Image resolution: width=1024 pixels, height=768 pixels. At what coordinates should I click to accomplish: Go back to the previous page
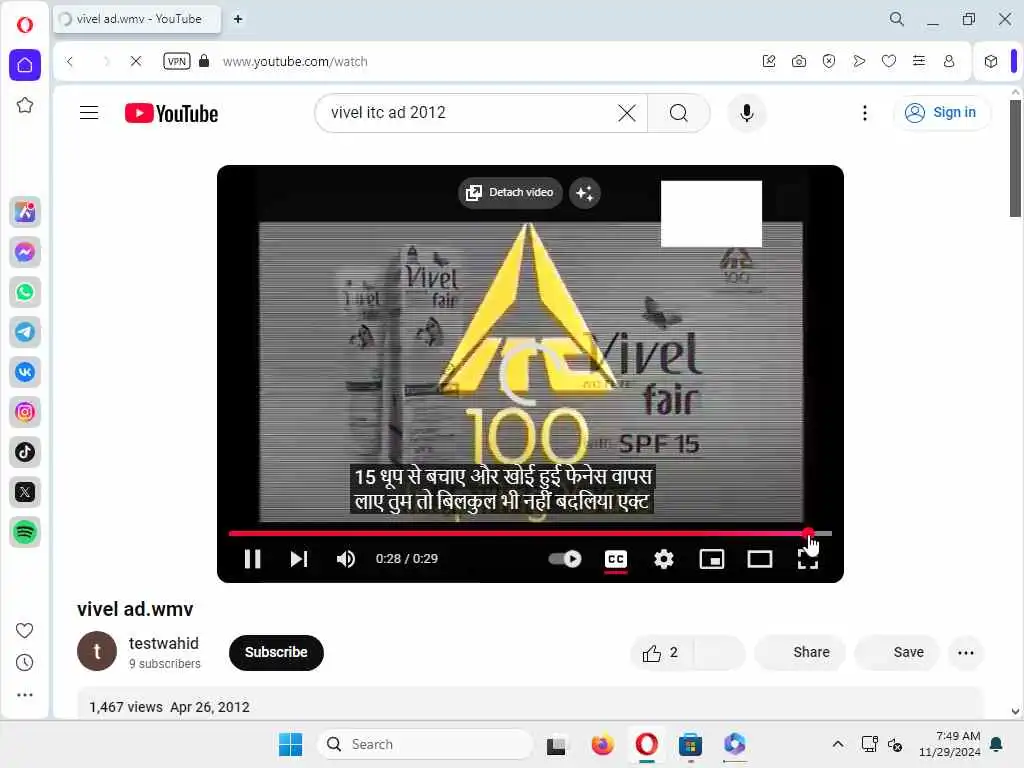[x=70, y=61]
